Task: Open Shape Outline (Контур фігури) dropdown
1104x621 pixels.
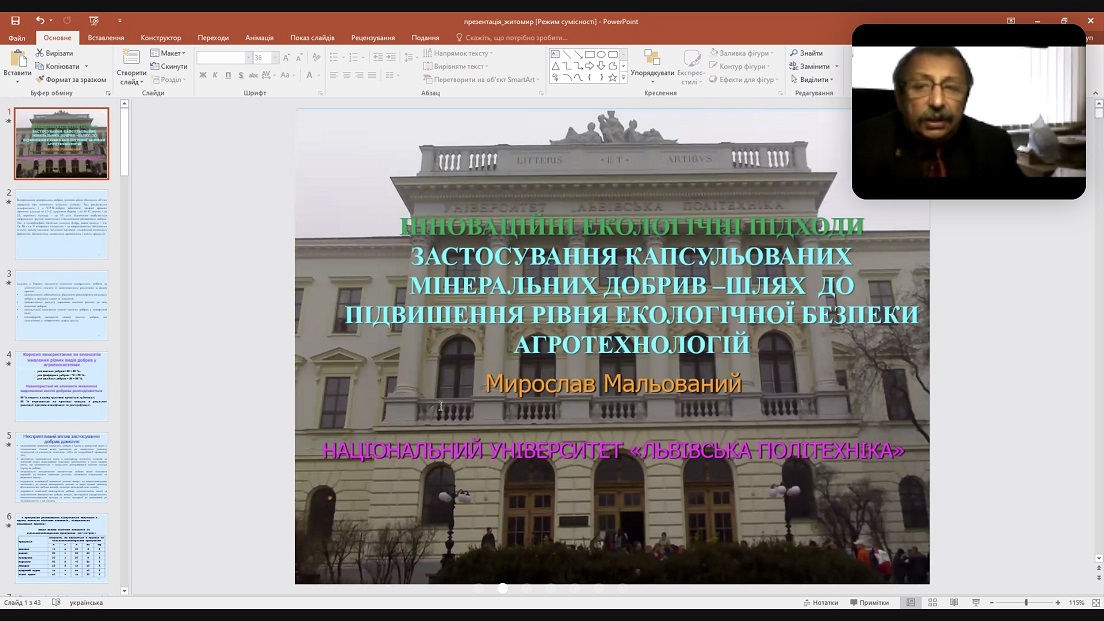Action: coord(739,66)
